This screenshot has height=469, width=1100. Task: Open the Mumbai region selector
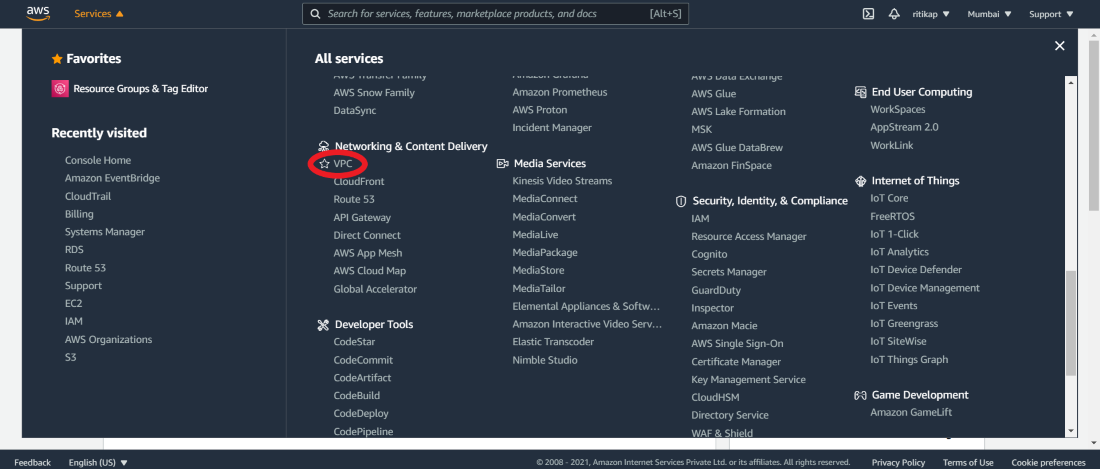pyautogui.click(x=989, y=14)
